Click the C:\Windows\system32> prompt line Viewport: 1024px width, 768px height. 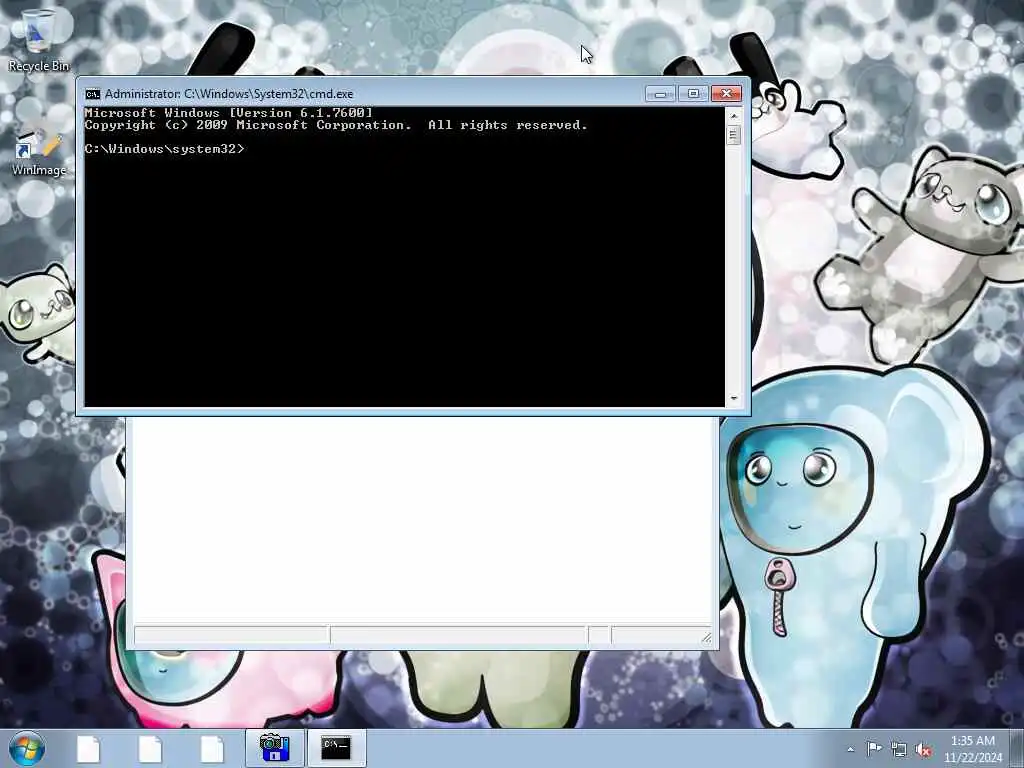[x=164, y=149]
